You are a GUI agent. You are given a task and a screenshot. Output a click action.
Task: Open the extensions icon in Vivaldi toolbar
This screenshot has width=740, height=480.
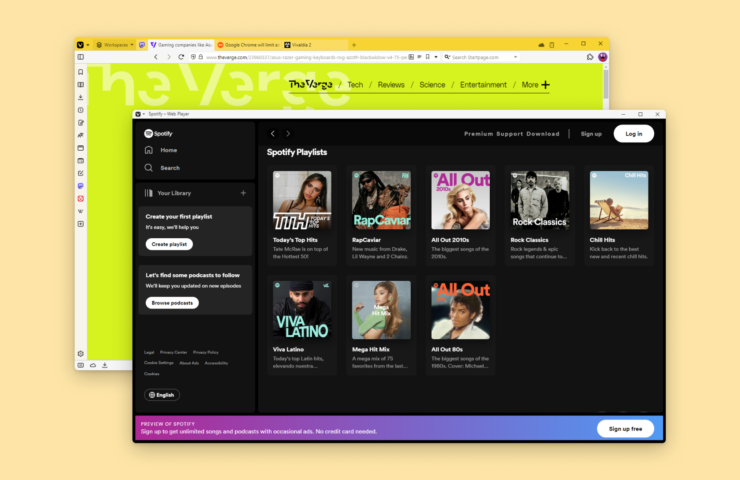pos(590,57)
